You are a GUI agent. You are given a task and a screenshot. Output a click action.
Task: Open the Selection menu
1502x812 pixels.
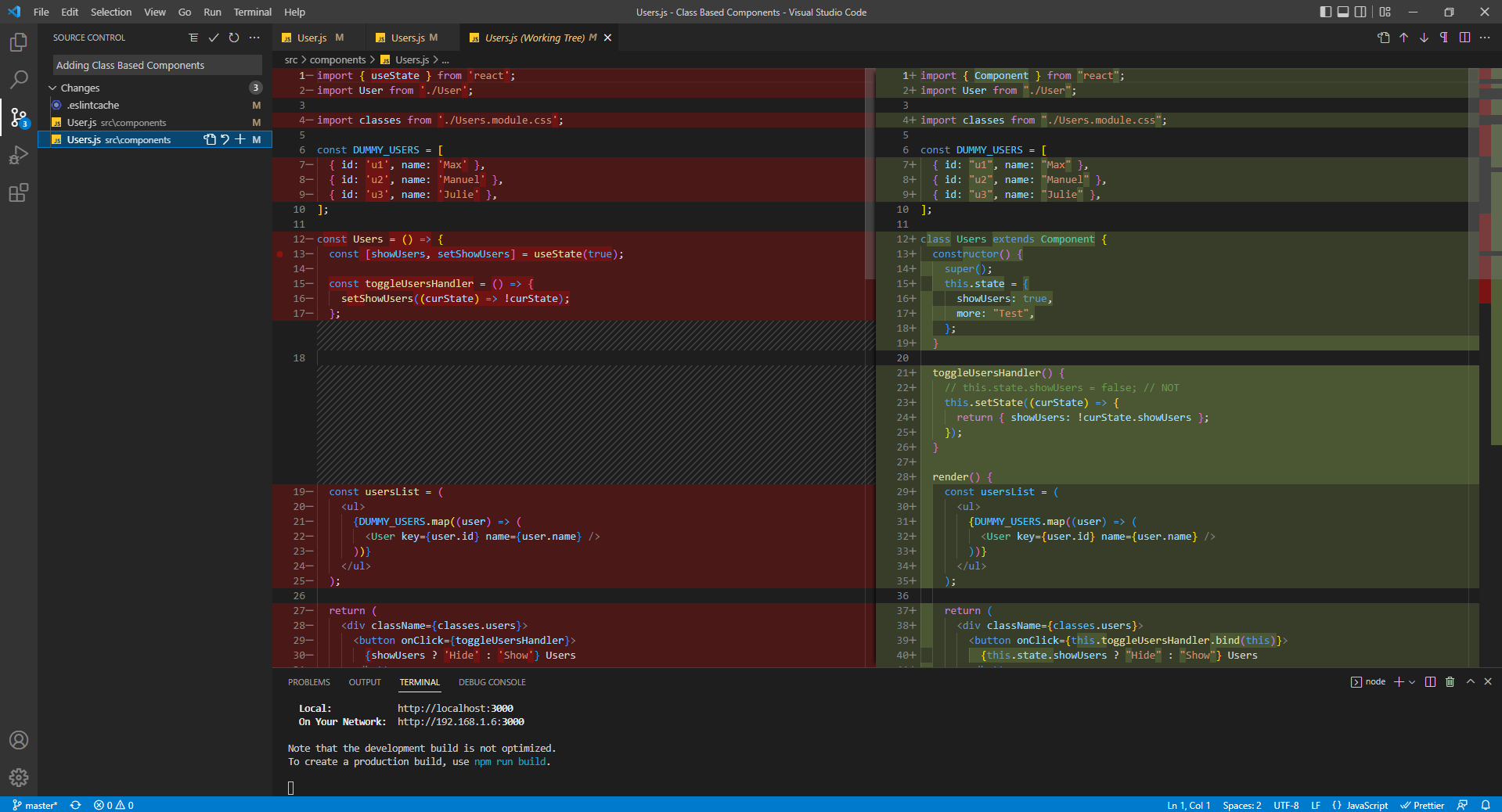(x=110, y=12)
